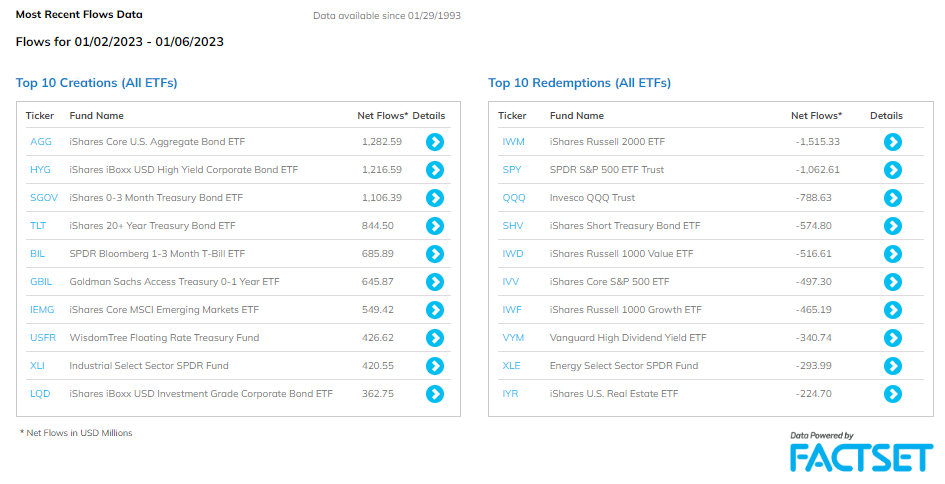Select the flows date range 01/02/2023 - 01/06/2023

(x=149, y=42)
